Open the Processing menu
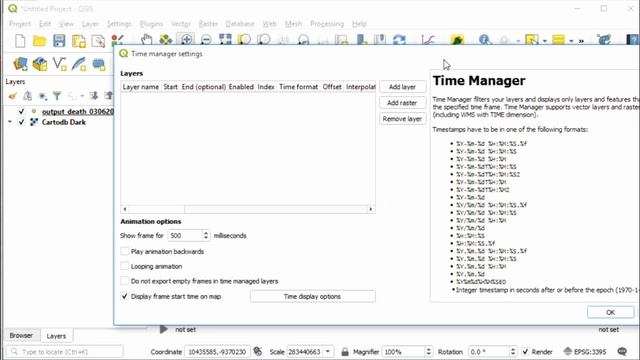This screenshot has height=360, width=640. coord(327,24)
